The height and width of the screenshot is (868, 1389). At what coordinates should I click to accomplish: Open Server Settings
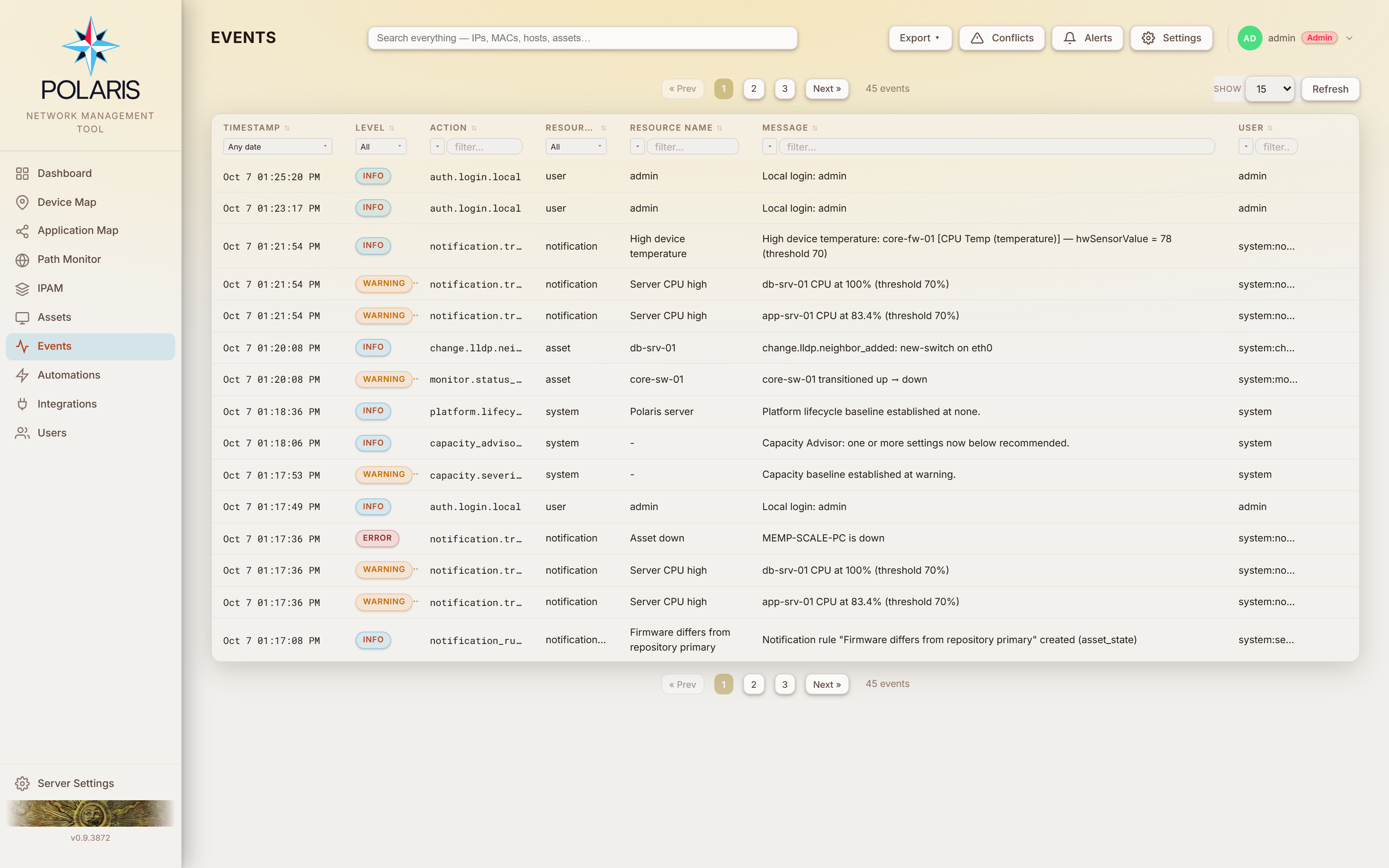[90, 783]
